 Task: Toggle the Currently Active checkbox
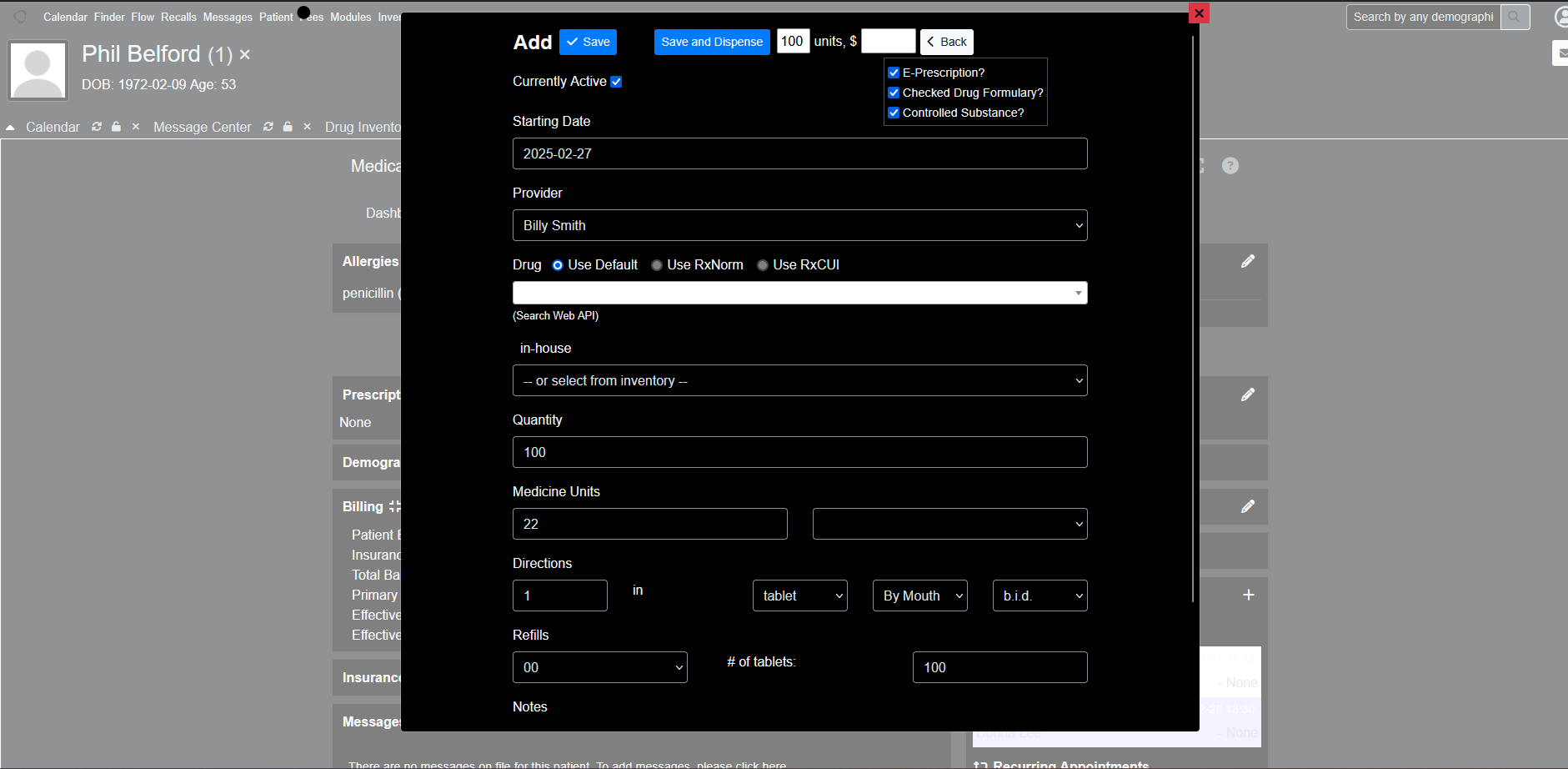(616, 82)
